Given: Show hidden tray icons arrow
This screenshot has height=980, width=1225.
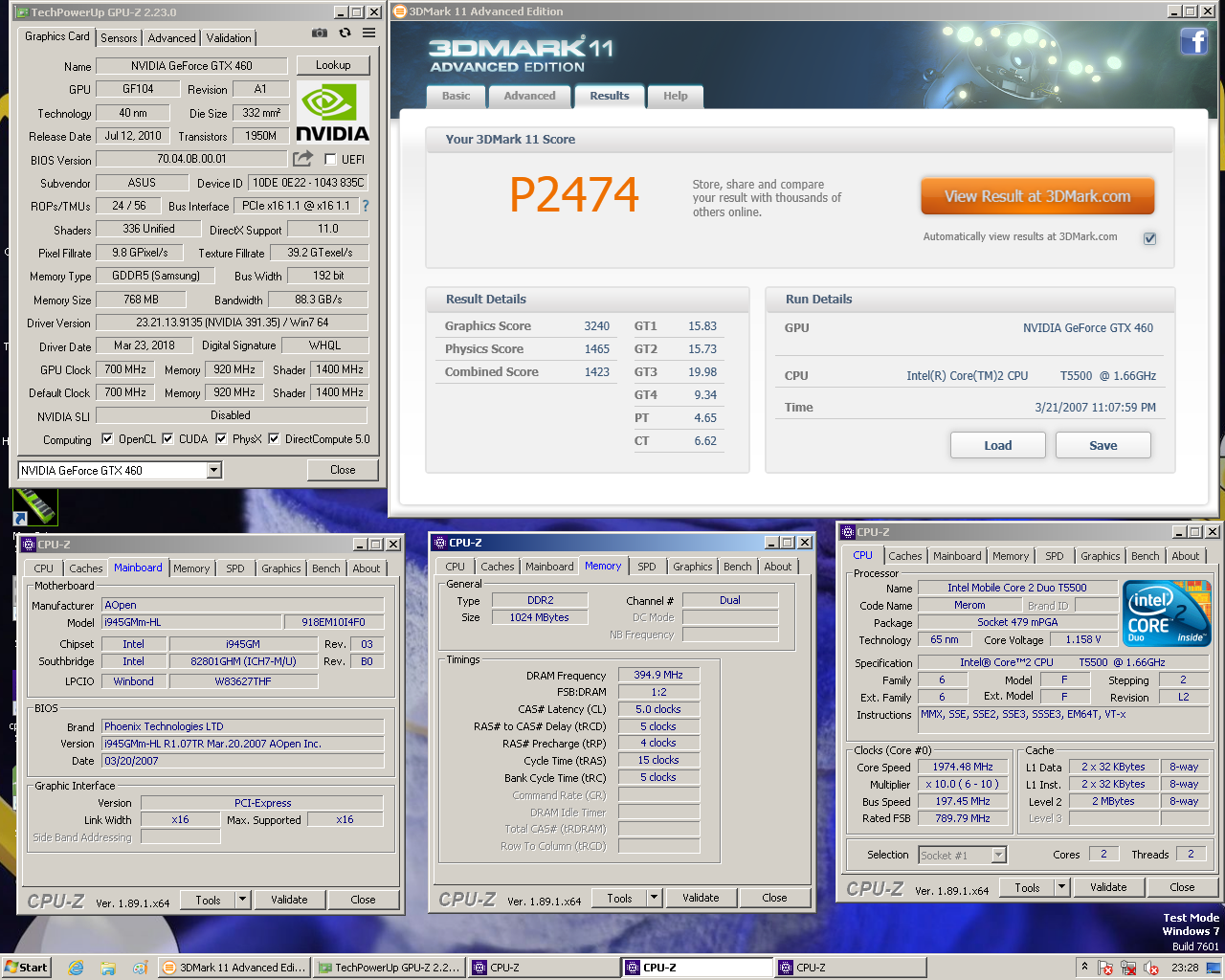Looking at the screenshot, I should (x=1084, y=968).
